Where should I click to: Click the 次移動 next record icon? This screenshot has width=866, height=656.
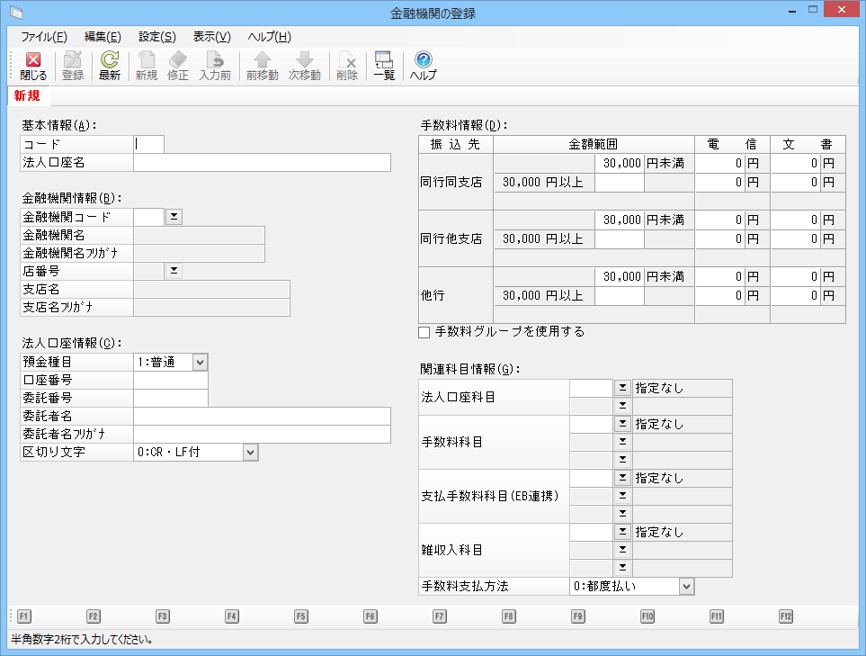coord(305,66)
